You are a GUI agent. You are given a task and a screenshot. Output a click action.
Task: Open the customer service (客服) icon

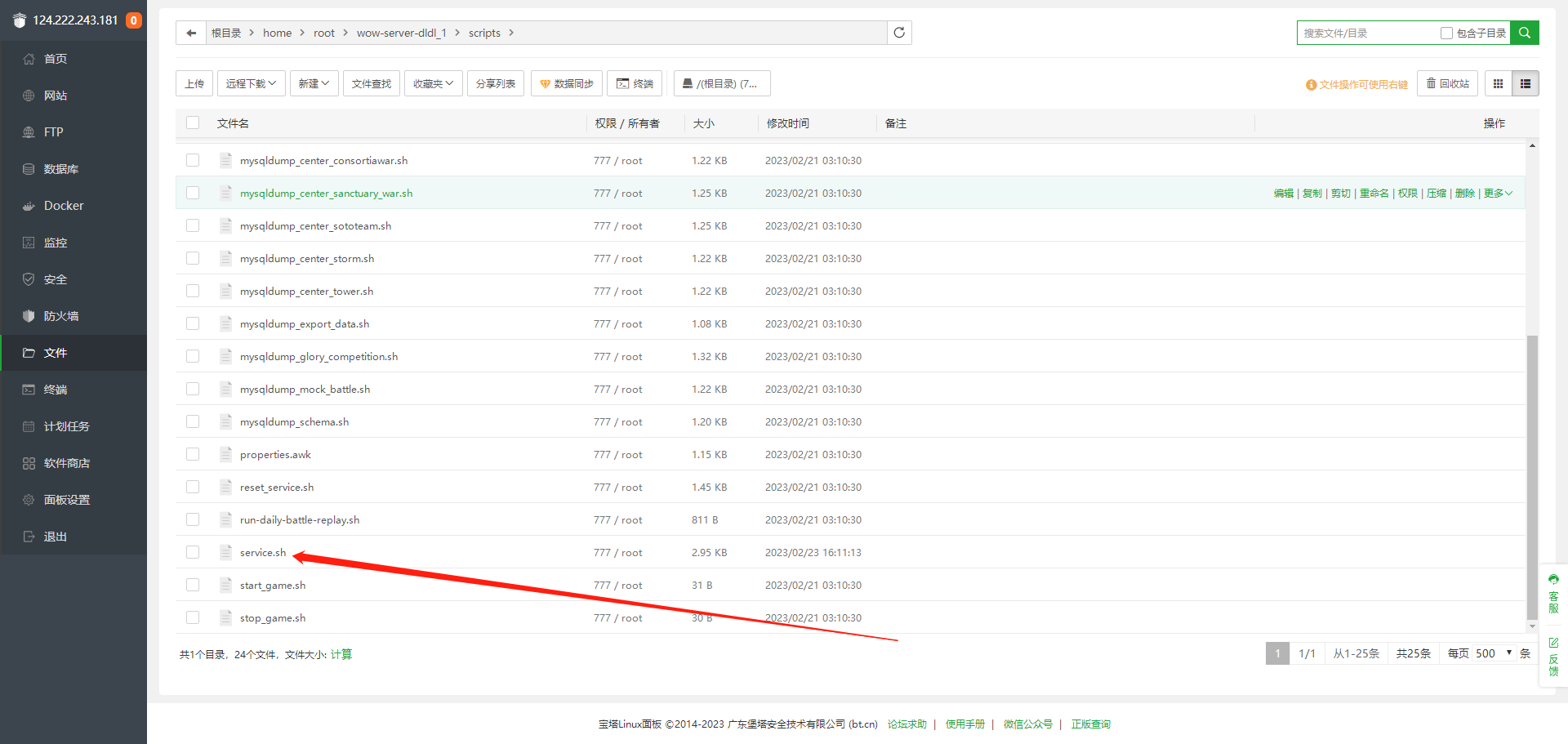point(1553,594)
